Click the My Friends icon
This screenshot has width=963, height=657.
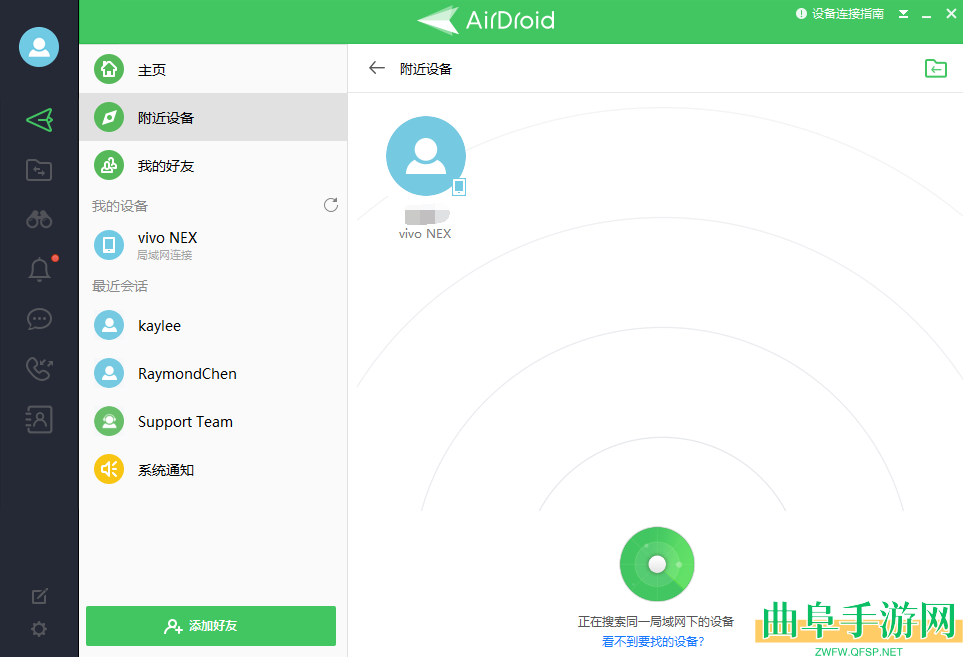(109, 166)
